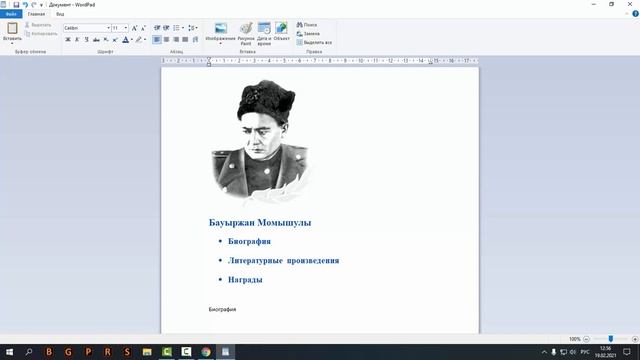Image resolution: width=640 pixels, height=360 pixels.
Task: Toggle bold (Ж) formatting
Action: click(68, 40)
